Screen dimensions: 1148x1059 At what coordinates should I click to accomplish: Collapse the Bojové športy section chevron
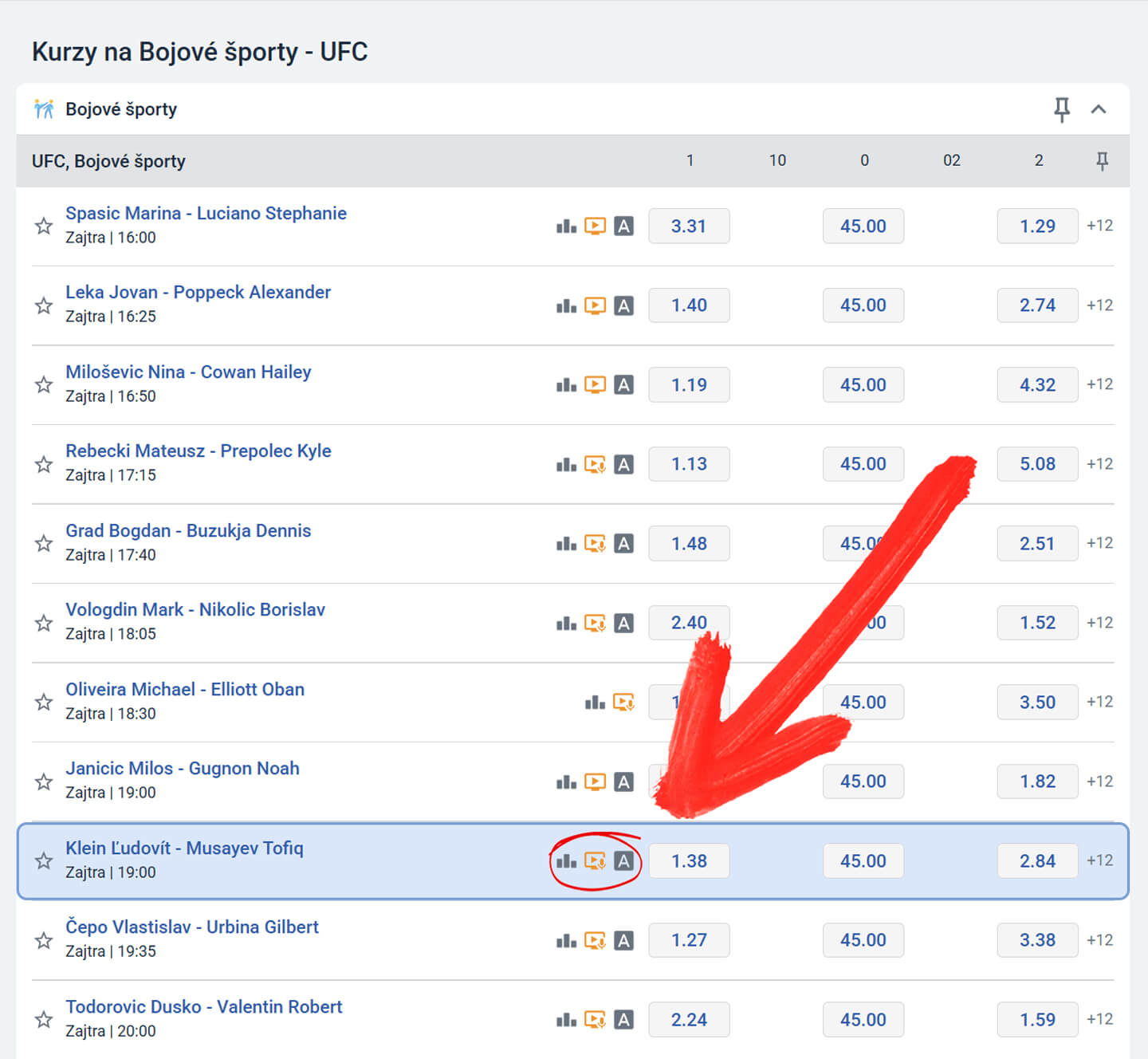pyautogui.click(x=1099, y=109)
